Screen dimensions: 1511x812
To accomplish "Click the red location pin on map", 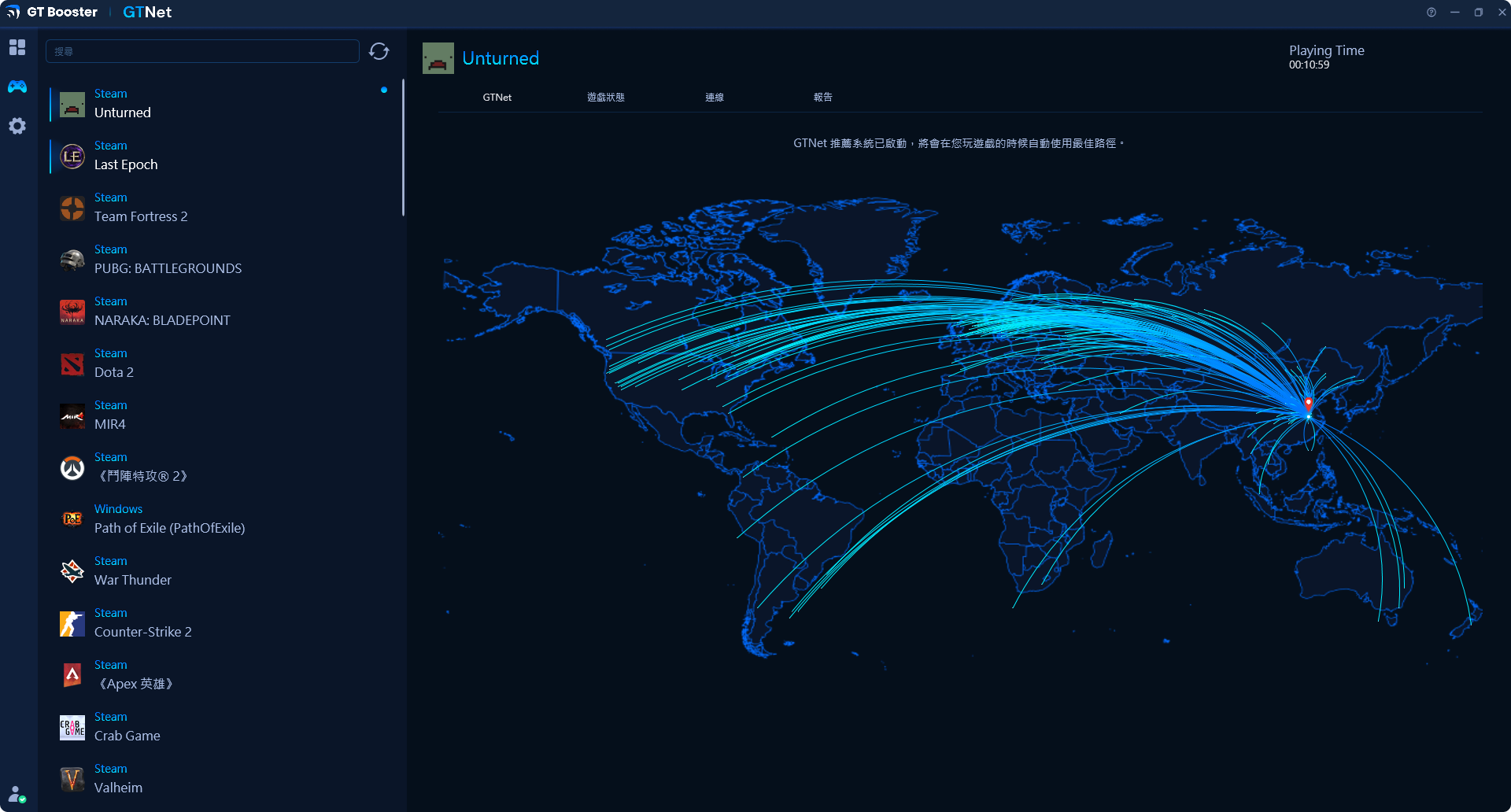I will coord(1308,403).
